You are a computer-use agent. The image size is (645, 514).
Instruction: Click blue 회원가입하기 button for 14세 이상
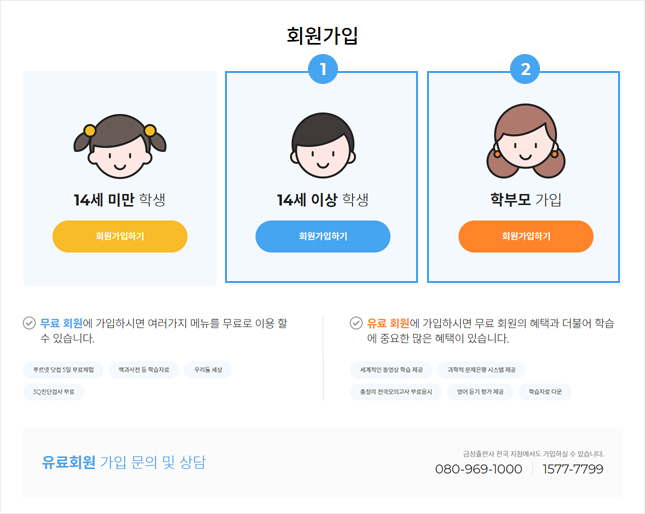(x=323, y=236)
